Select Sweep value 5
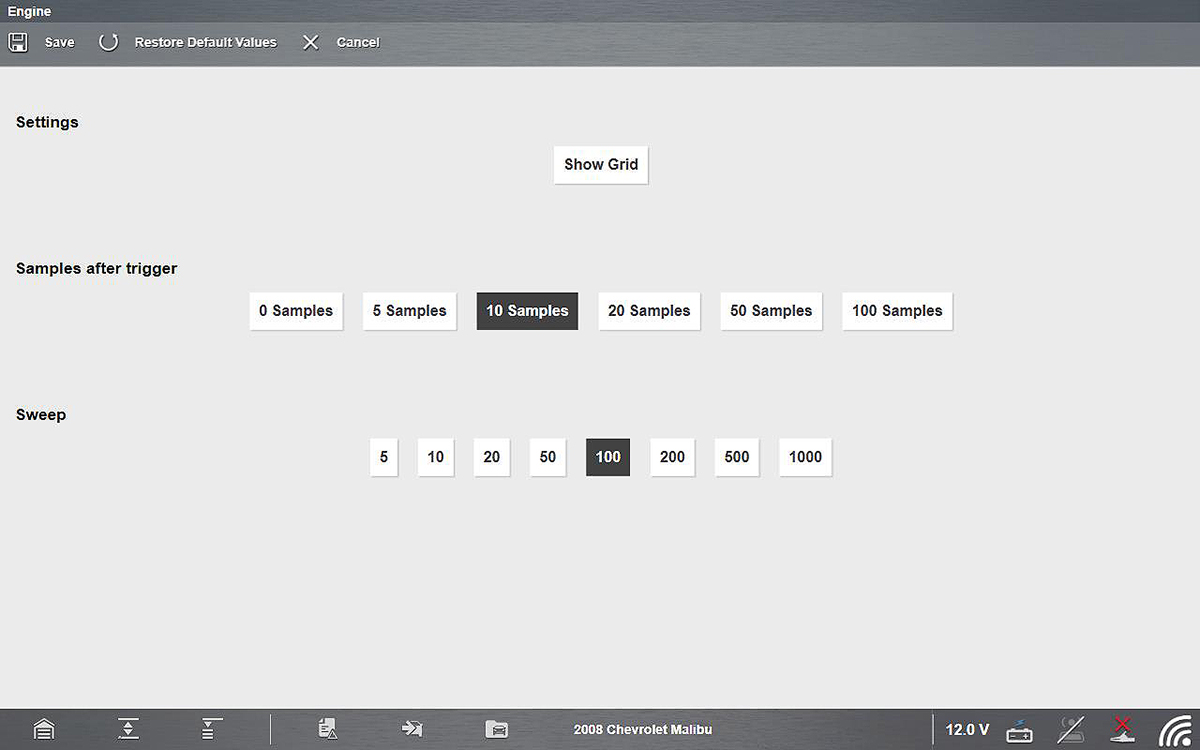The height and width of the screenshot is (750, 1200). pos(384,457)
